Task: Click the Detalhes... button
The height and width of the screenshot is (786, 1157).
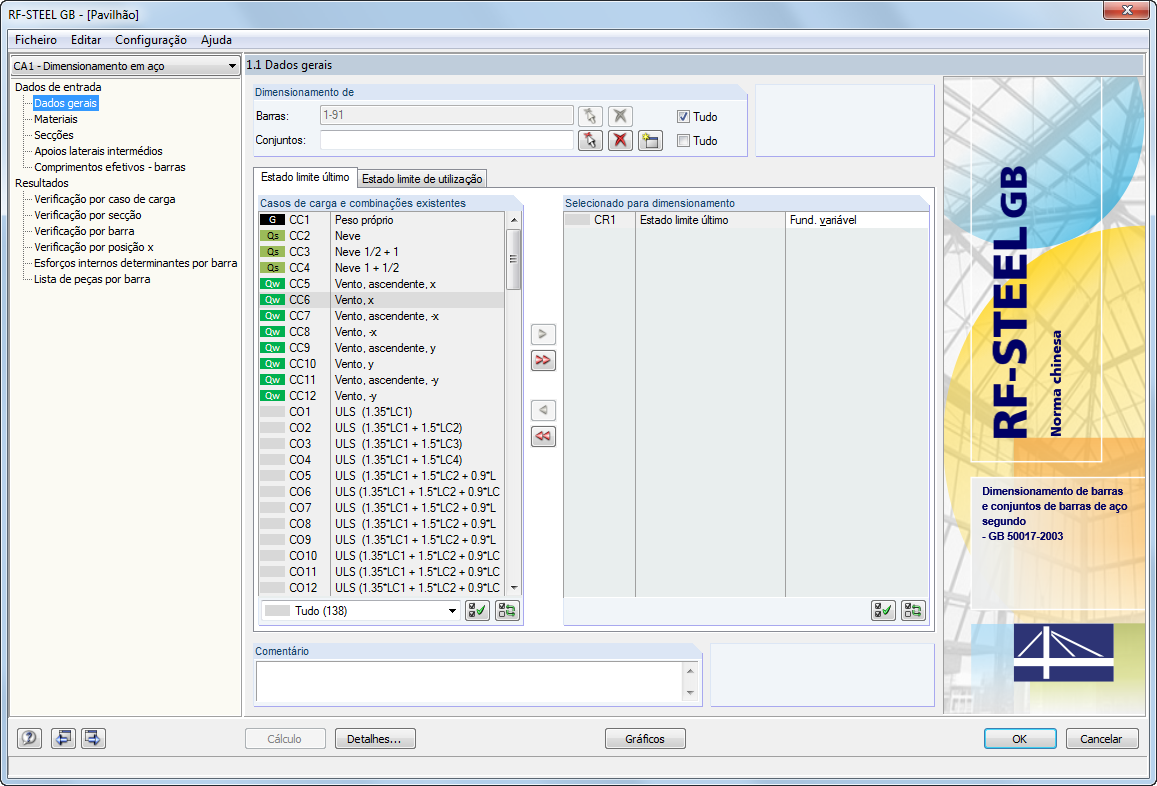Action: pyautogui.click(x=375, y=739)
